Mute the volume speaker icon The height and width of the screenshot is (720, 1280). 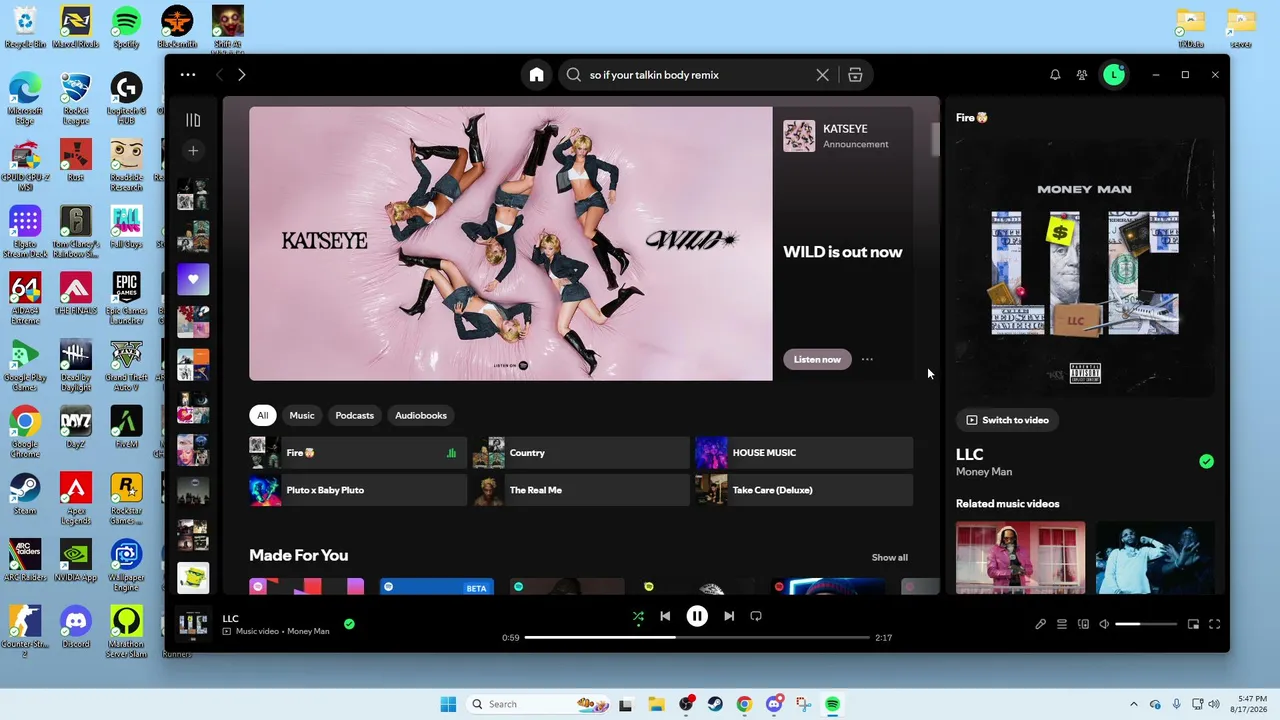1104,624
